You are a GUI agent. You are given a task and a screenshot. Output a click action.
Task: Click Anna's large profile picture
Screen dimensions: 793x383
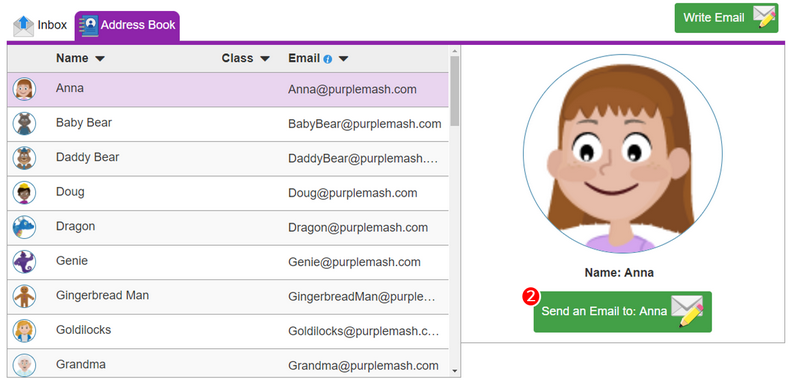(x=623, y=154)
